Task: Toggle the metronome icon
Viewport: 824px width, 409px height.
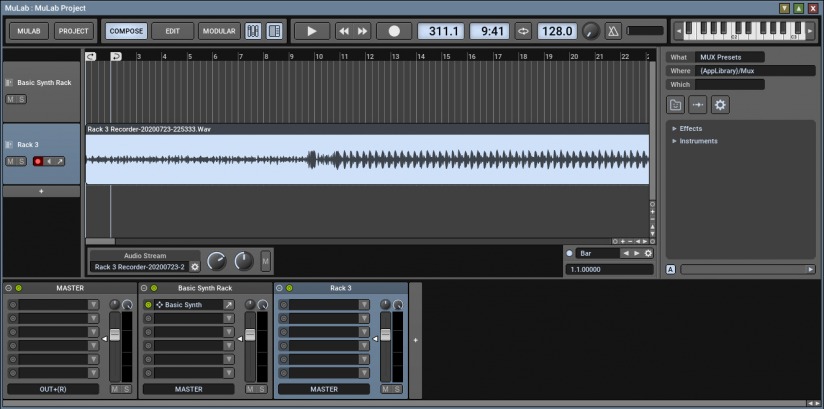Action: [613, 31]
